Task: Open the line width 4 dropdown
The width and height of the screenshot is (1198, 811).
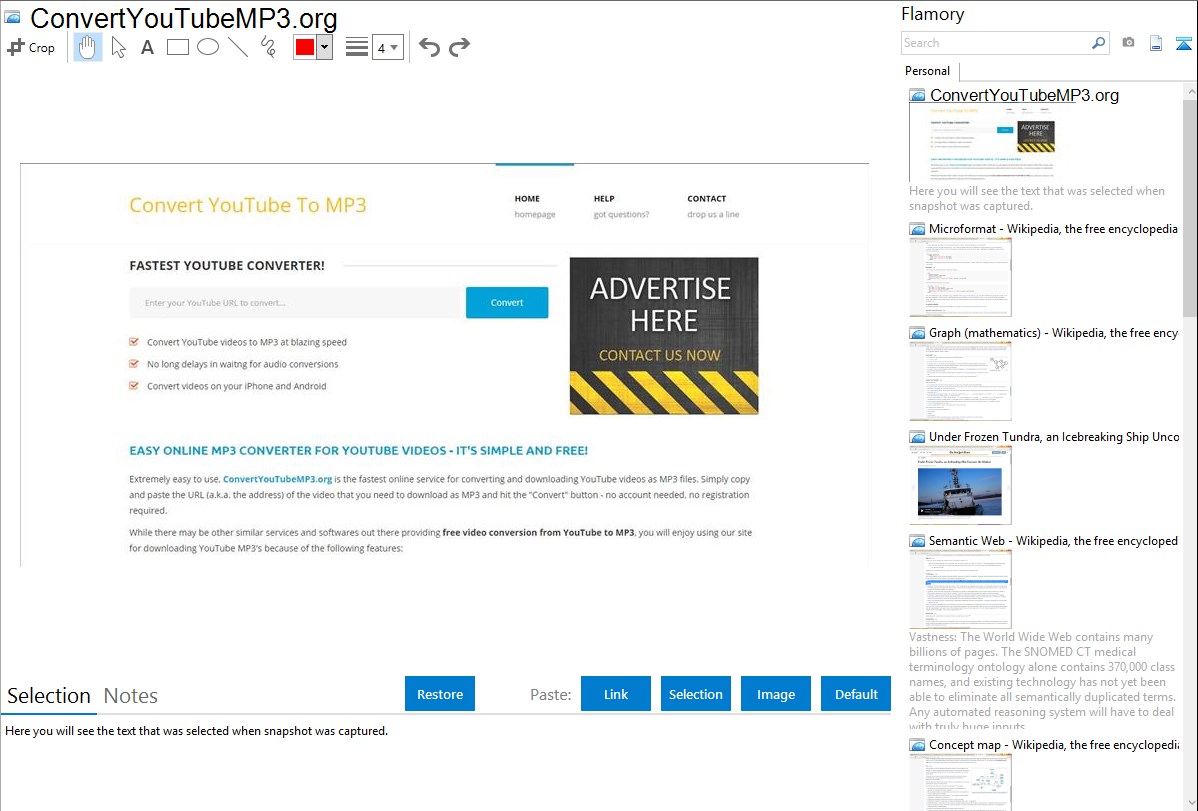Action: [388, 47]
